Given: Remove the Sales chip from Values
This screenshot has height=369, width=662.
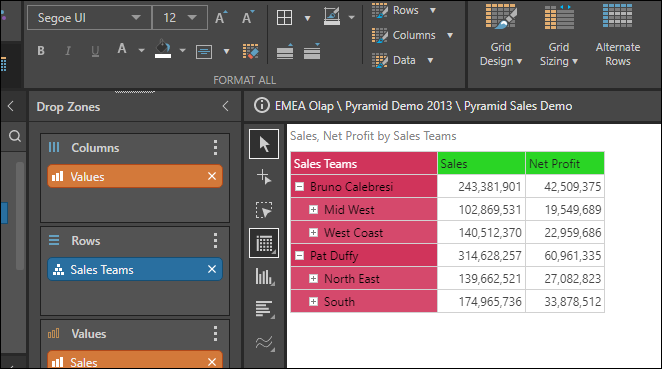Looking at the screenshot, I should click(212, 362).
